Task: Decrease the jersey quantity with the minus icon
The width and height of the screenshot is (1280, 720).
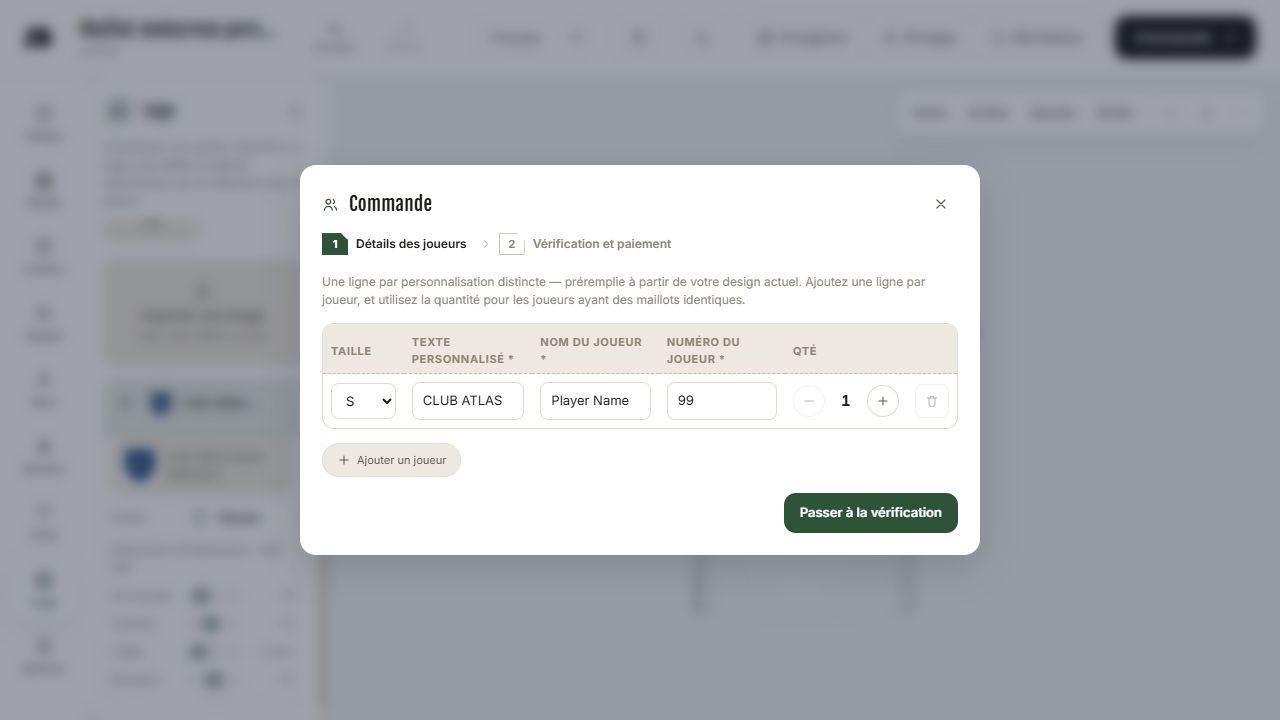Action: tap(808, 401)
